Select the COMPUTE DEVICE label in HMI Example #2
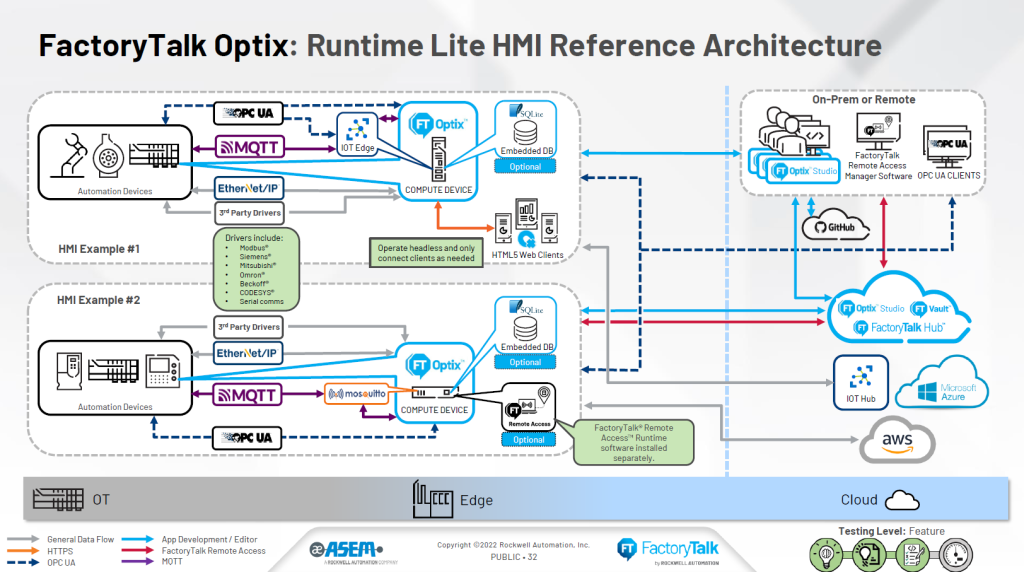This screenshot has width=1024, height=572. [434, 410]
